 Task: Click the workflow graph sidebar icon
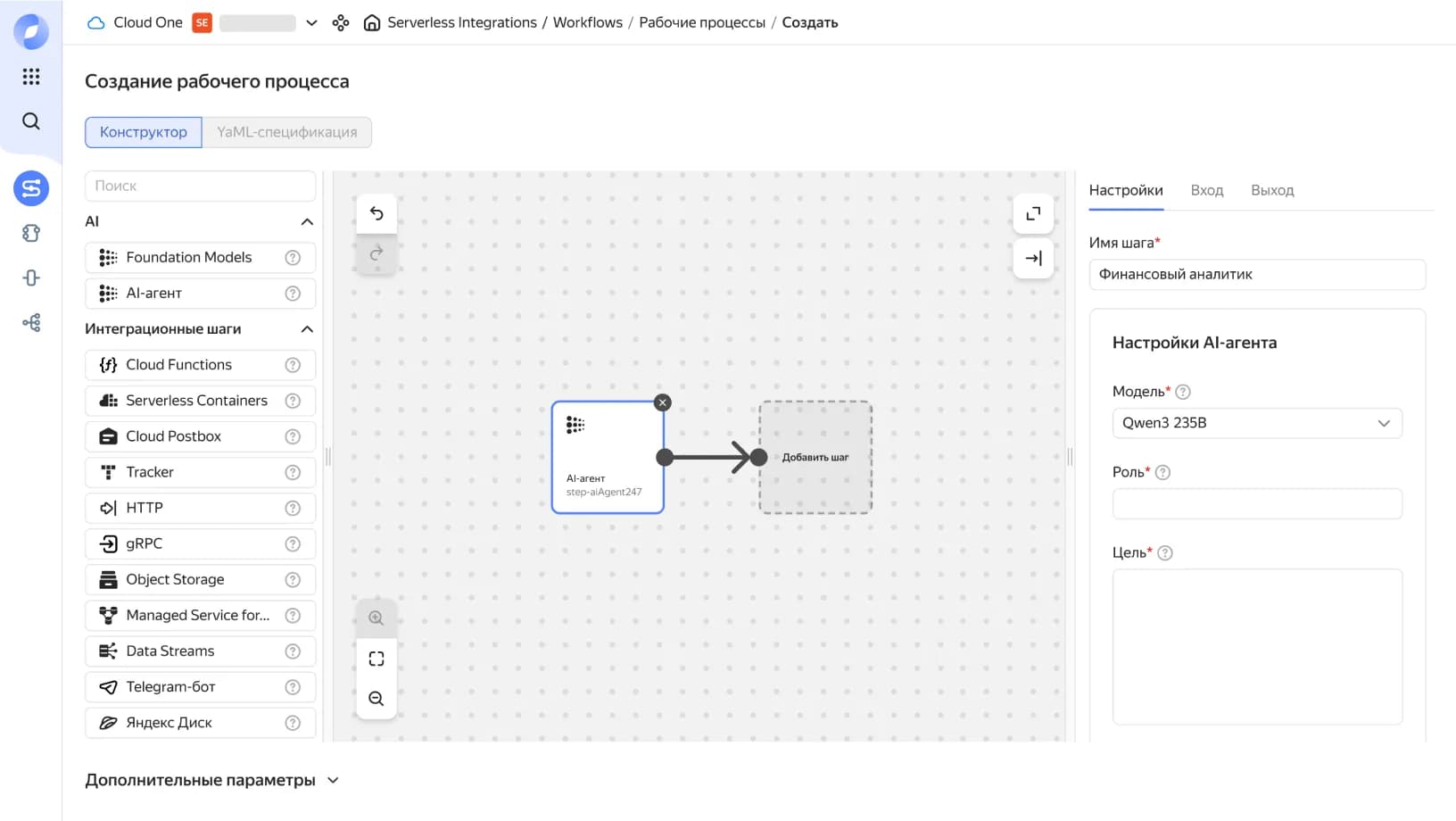click(x=31, y=322)
